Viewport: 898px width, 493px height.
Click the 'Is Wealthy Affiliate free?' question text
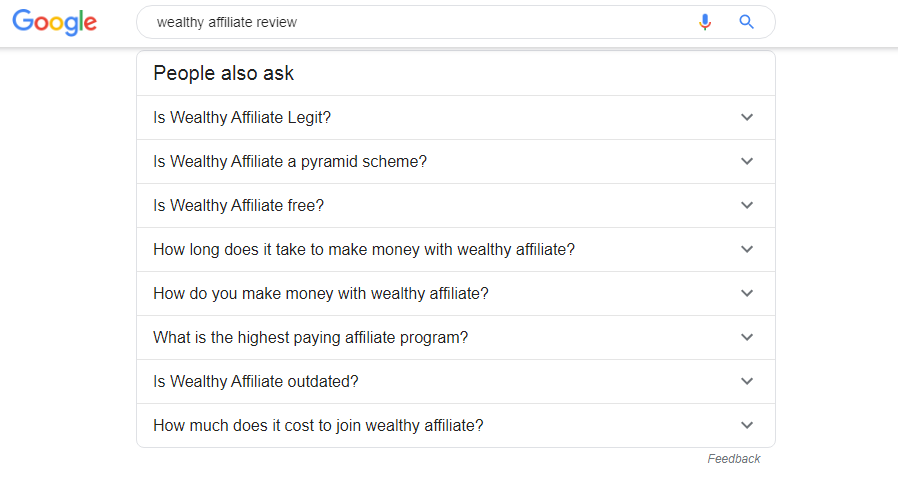point(239,205)
